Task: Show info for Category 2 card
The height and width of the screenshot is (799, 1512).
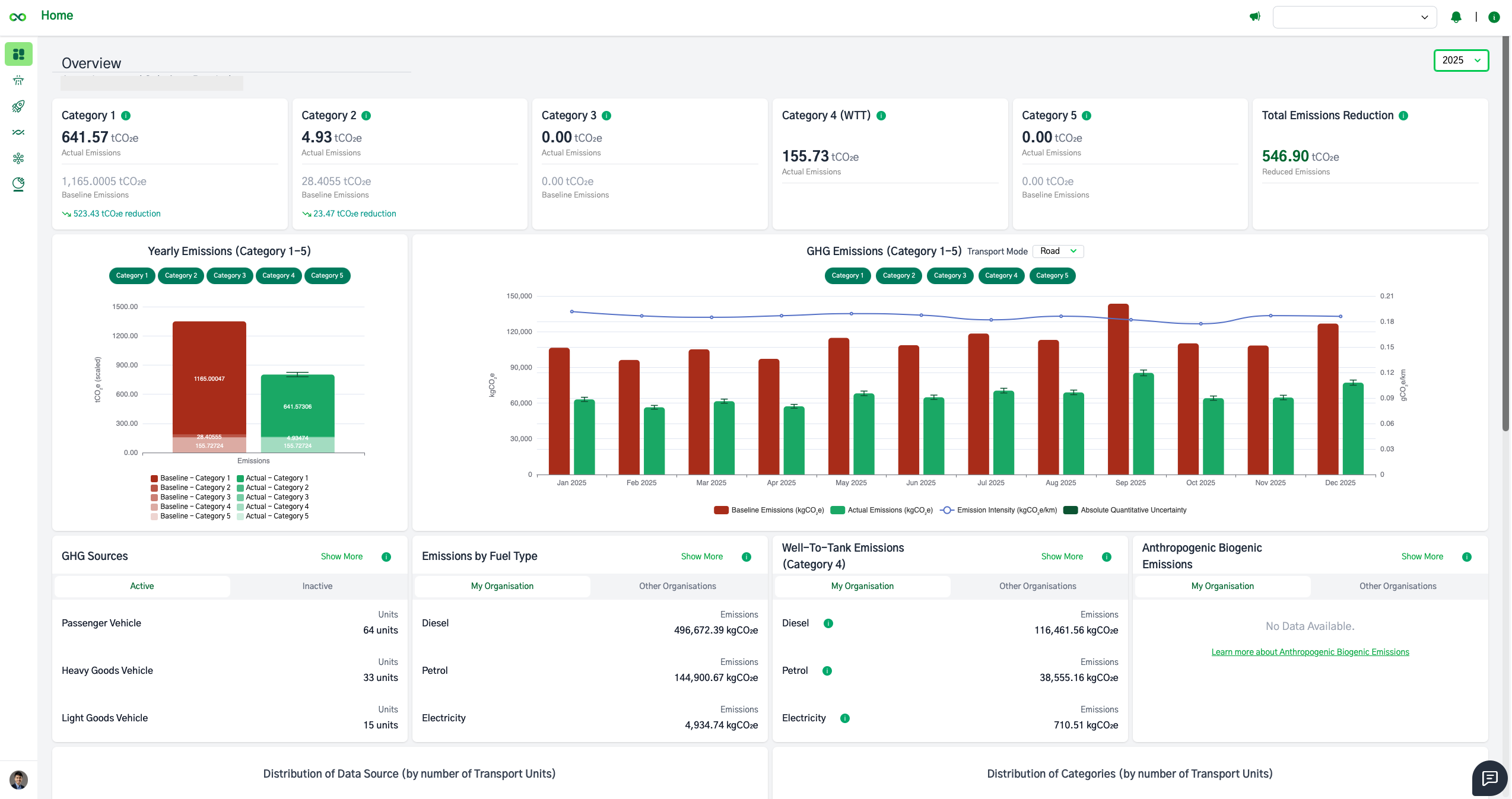Action: [366, 116]
